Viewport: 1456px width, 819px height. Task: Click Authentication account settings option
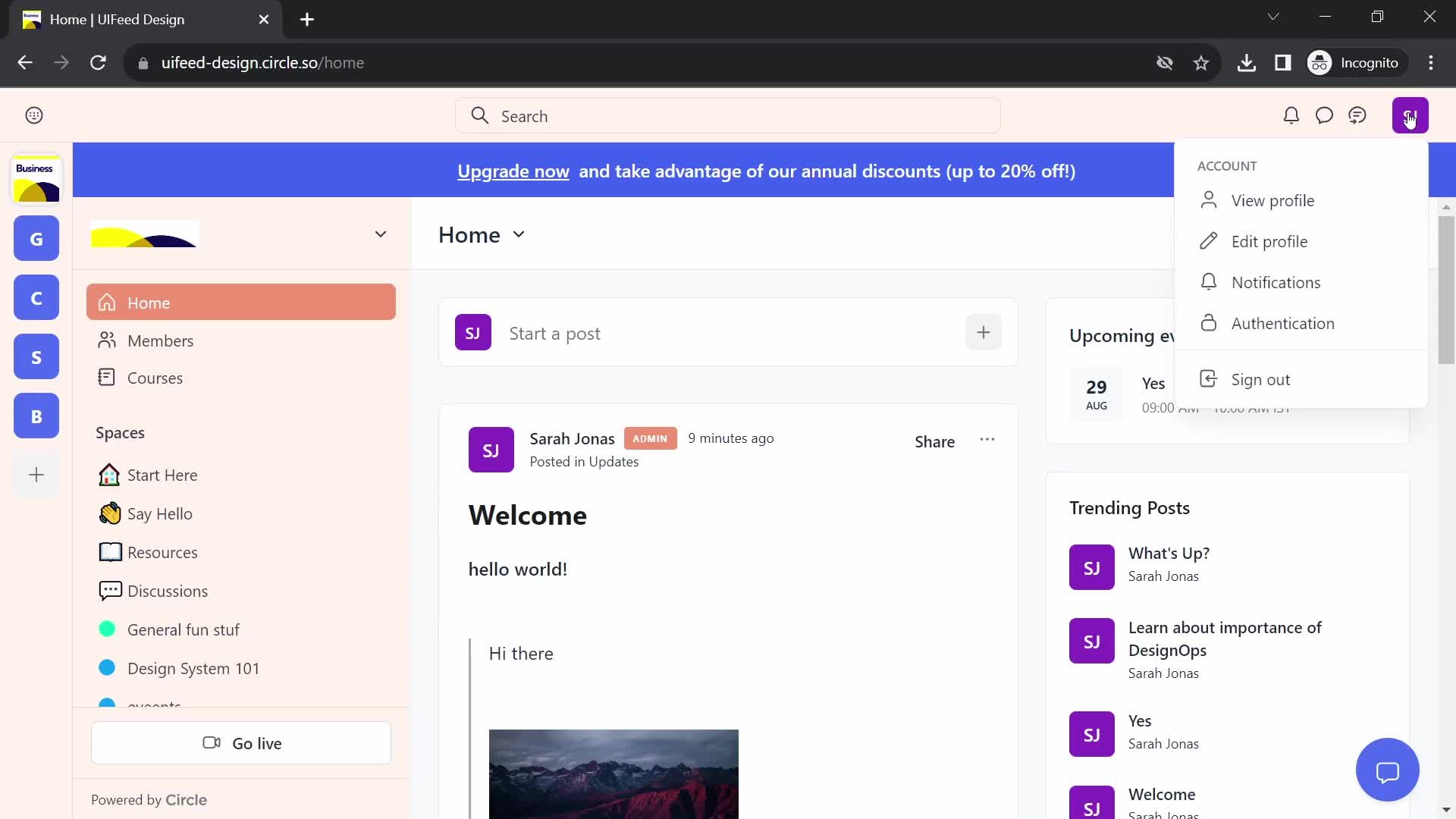[1284, 322]
